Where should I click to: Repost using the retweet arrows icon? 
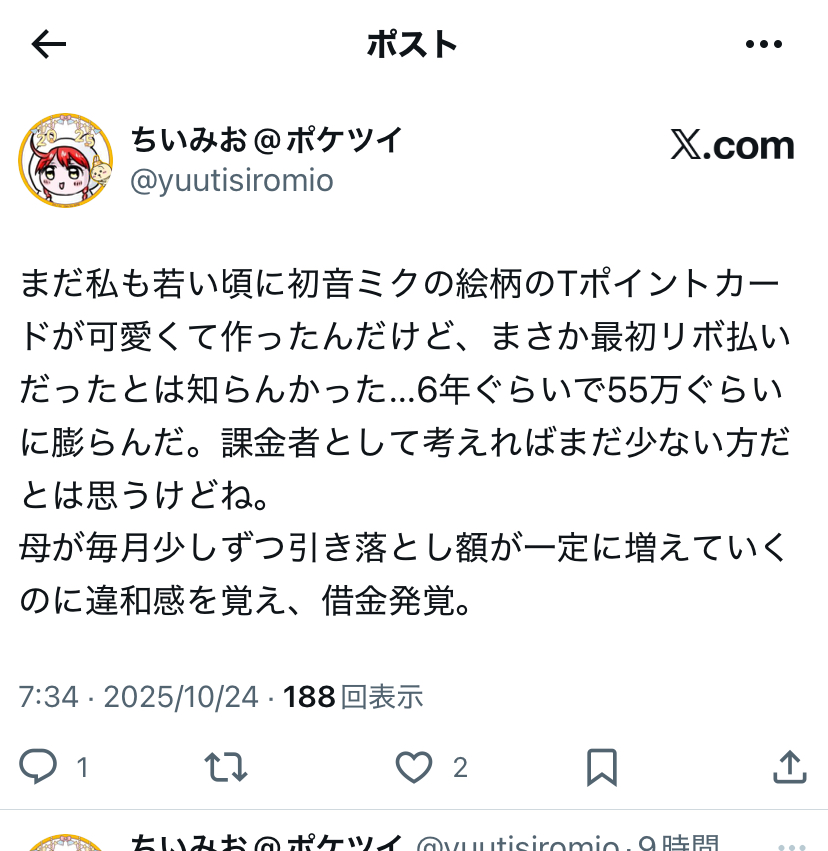click(226, 767)
